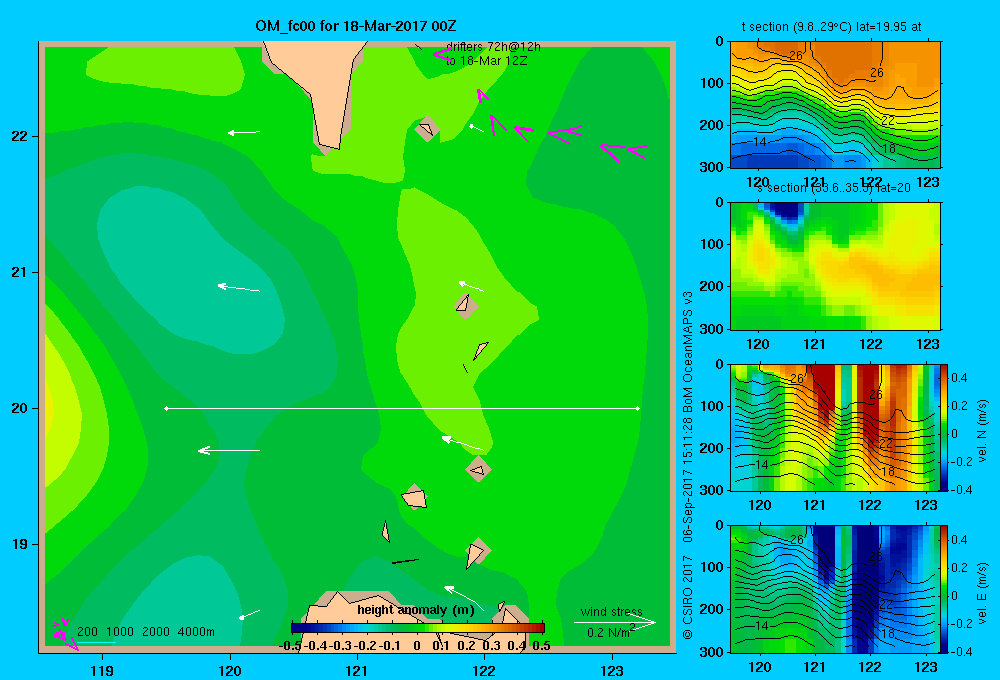
Task: Click the wind stress reference arrow
Action: pyautogui.click(x=615, y=623)
